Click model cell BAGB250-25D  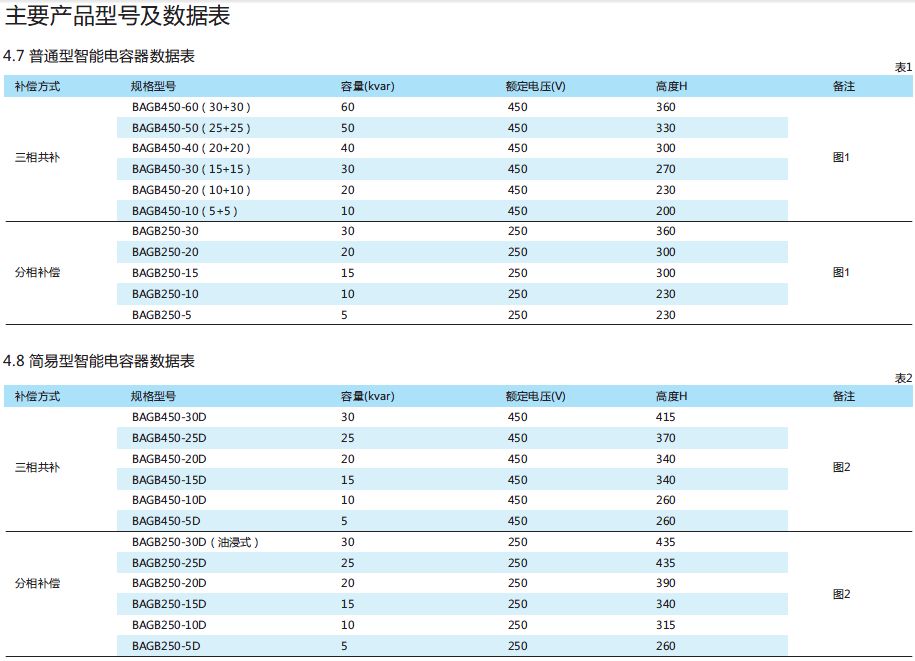click(169, 563)
